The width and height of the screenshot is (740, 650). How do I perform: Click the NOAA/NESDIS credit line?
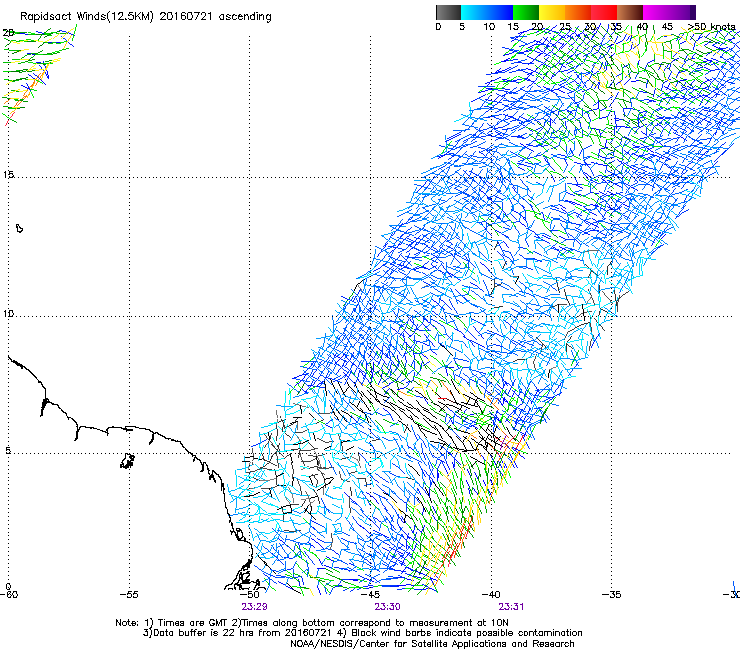click(432, 644)
